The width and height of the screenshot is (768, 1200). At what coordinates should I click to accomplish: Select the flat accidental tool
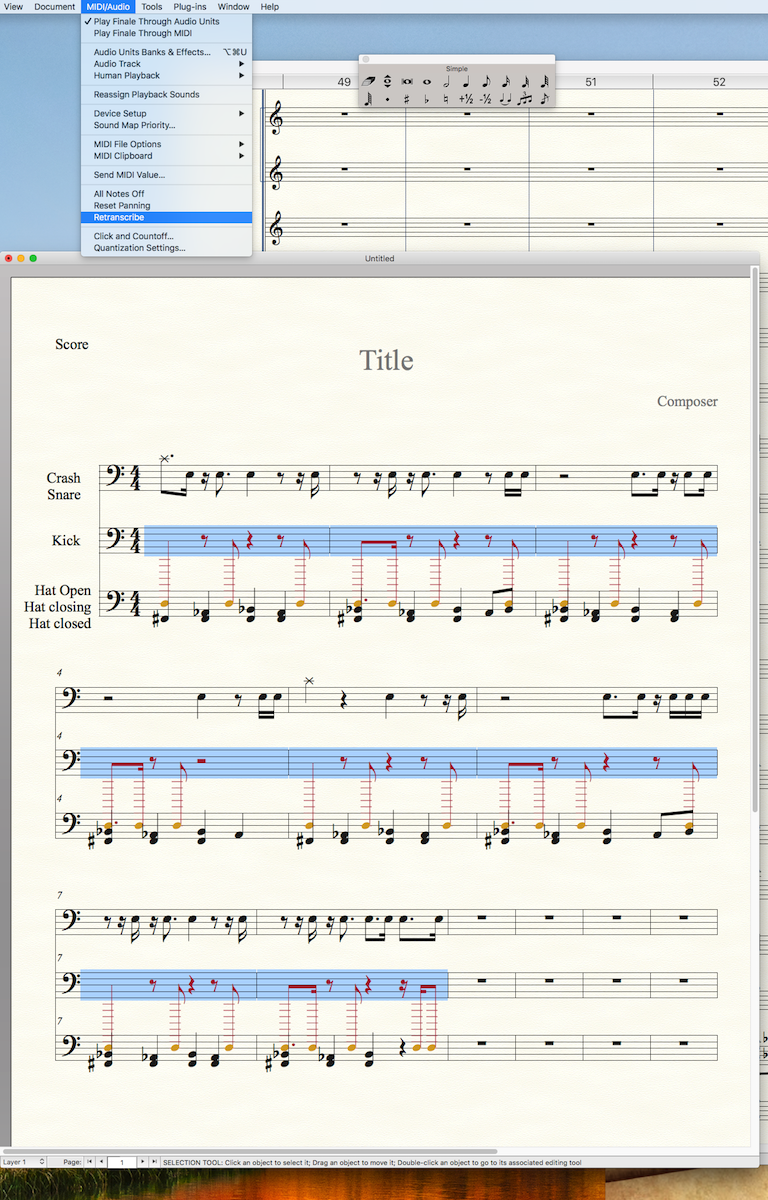[x=426, y=99]
